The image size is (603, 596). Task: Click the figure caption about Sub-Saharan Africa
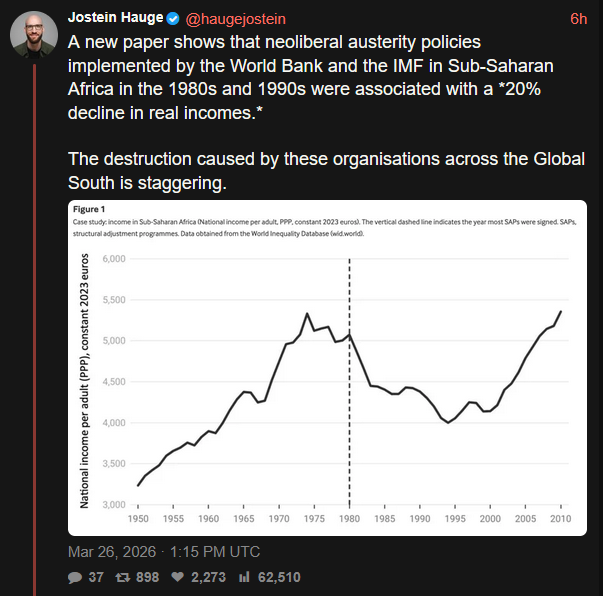[330, 227]
